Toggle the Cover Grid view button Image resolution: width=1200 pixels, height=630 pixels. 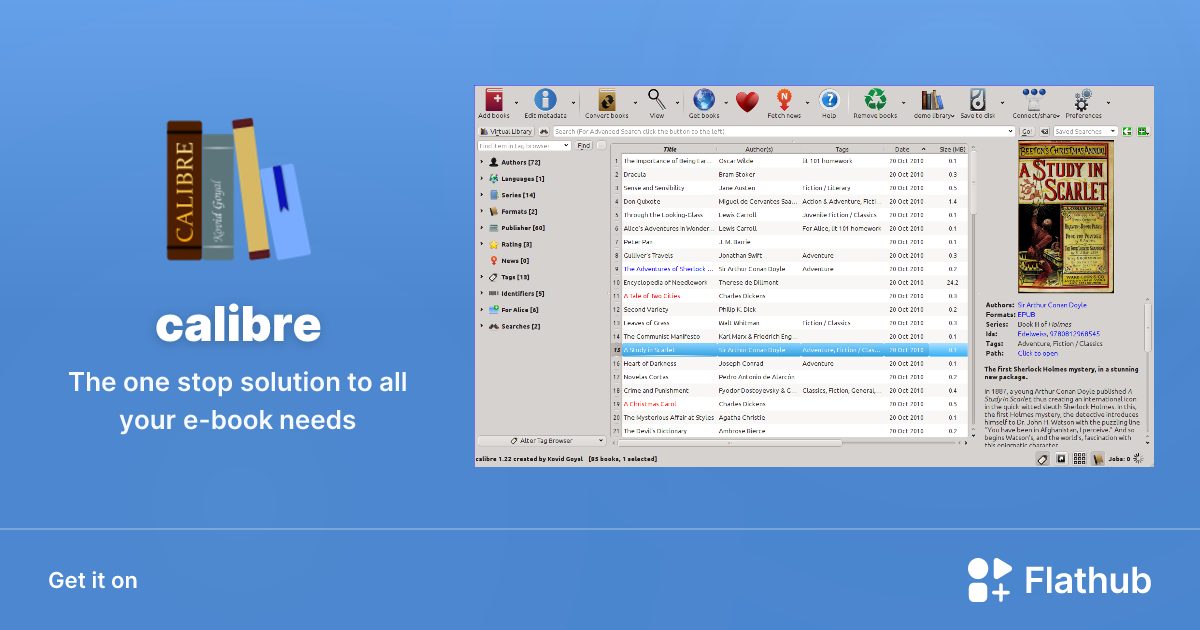point(1080,459)
